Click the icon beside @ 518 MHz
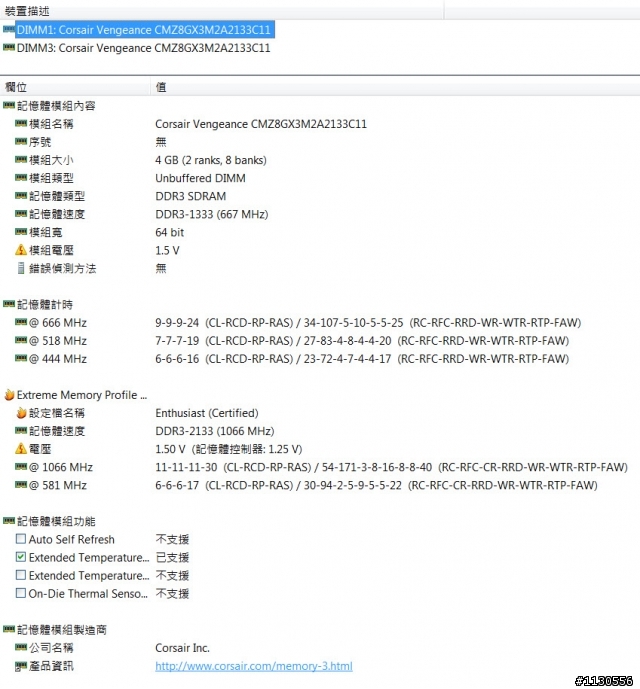This screenshot has height=689, width=640. pyautogui.click(x=21, y=340)
